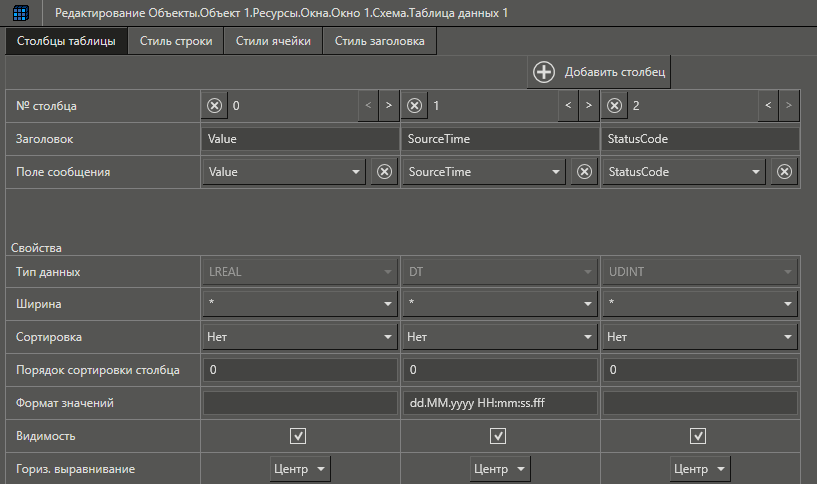
Task: Clear the Value message field with X icon
Action: click(x=384, y=172)
